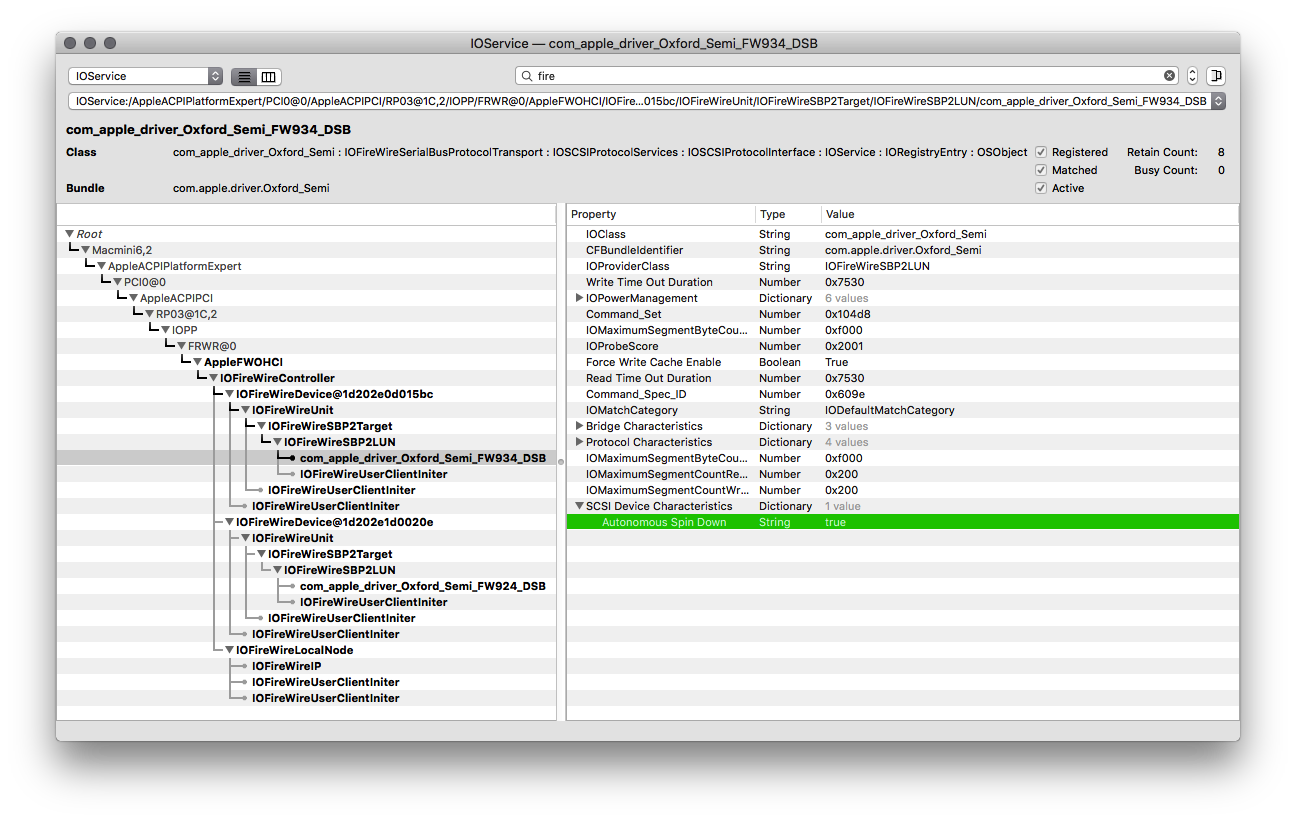Switch to list view mode
This screenshot has height=821, width=1296.
click(x=244, y=76)
